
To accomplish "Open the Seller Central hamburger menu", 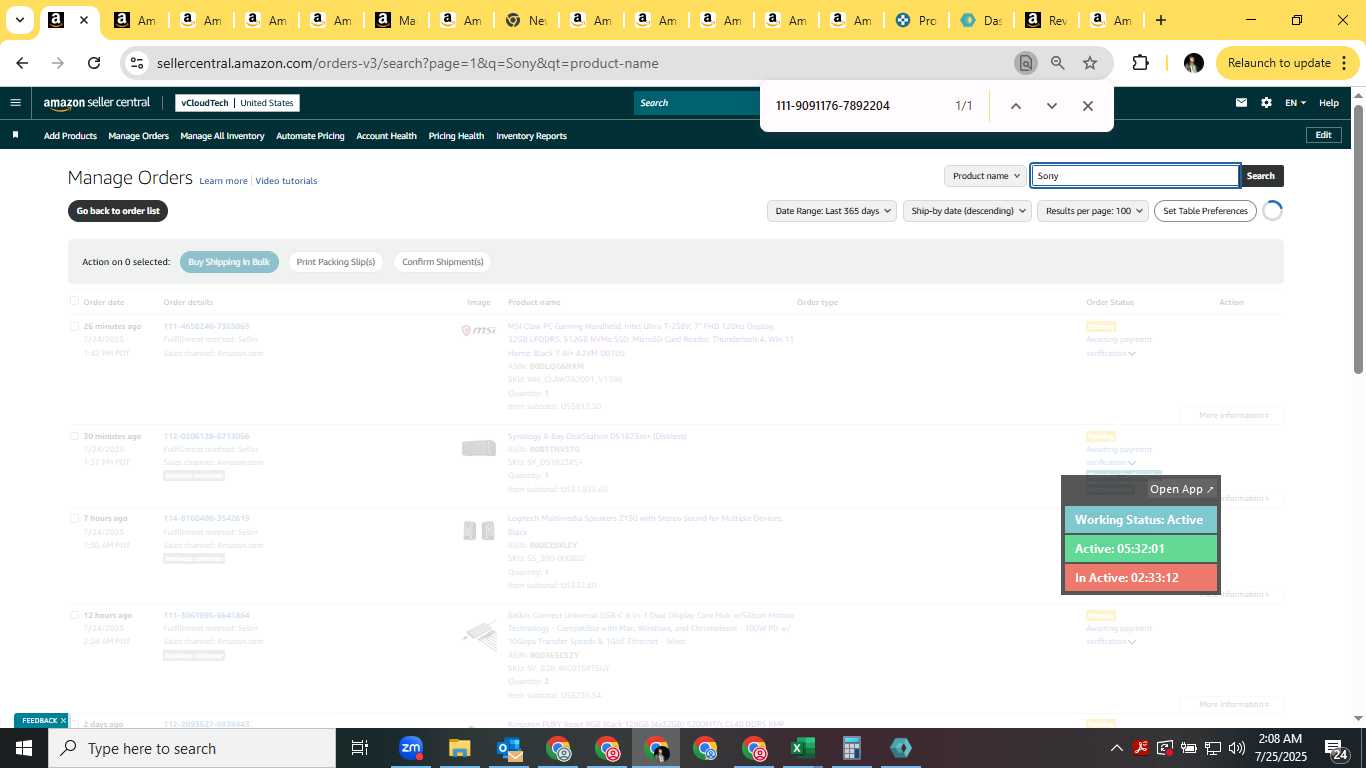I will coord(15,102).
